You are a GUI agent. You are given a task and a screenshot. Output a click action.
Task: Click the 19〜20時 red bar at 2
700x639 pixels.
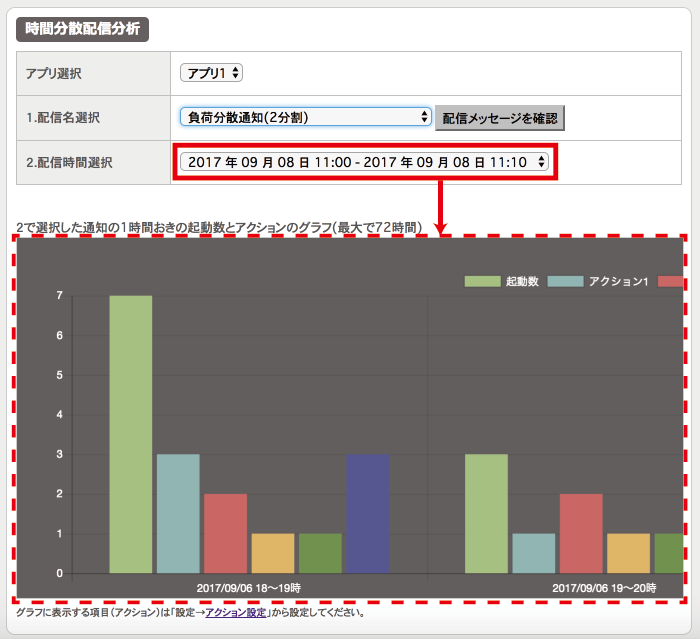(x=581, y=533)
